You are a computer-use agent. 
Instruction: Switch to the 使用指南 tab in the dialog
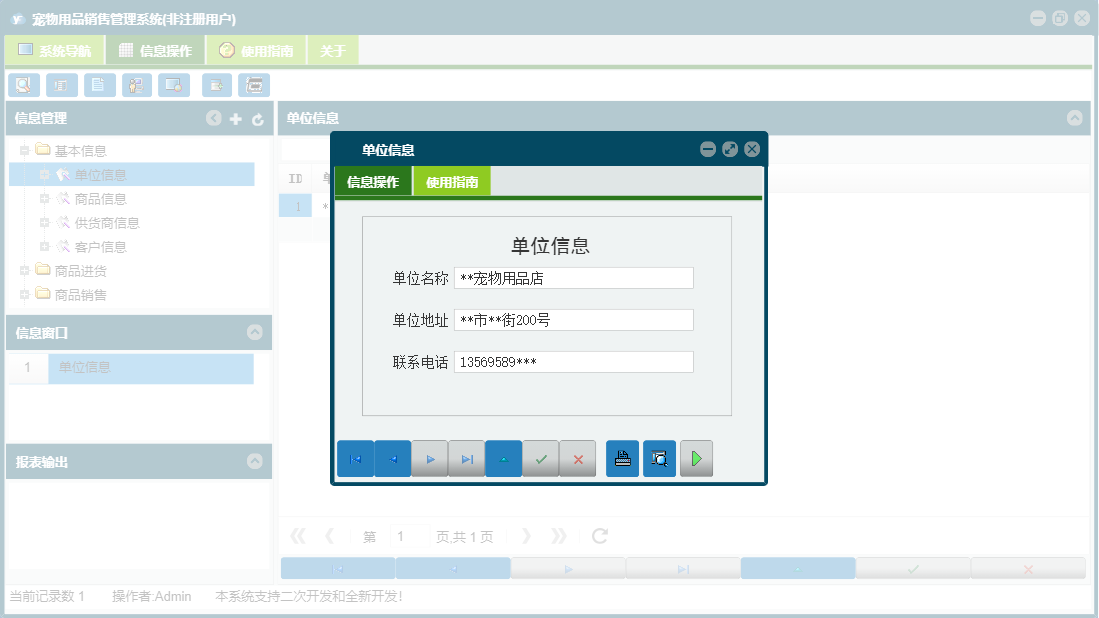pos(451,182)
